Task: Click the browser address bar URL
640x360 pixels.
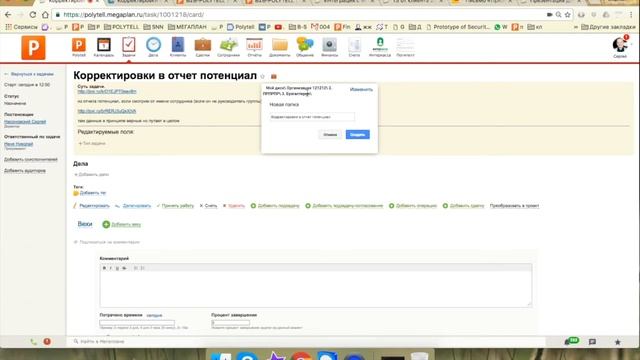Action: (133, 15)
